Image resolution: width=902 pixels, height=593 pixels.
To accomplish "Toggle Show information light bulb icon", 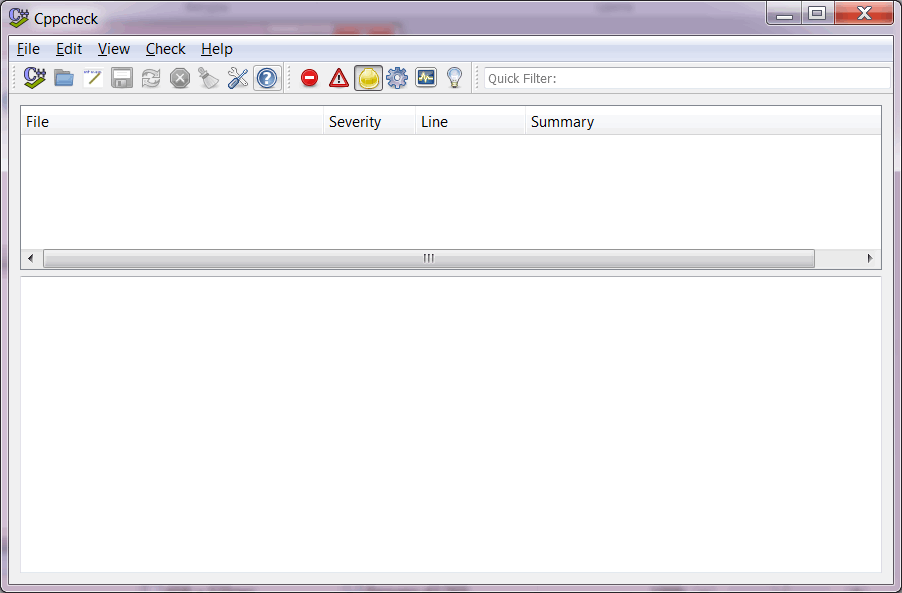I will pyautogui.click(x=454, y=78).
